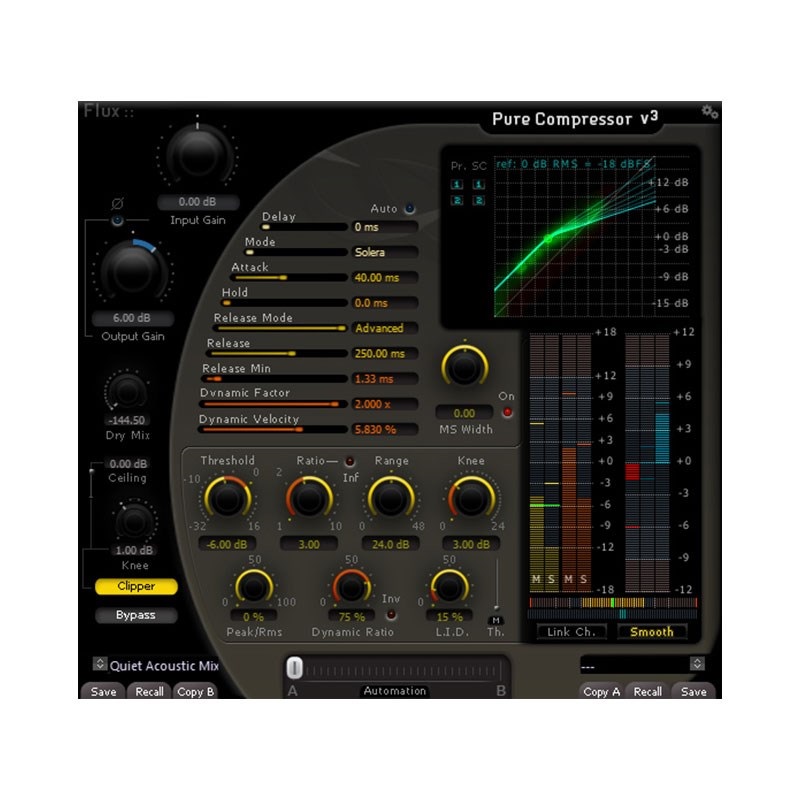Toggle the phase invert button

117,220
